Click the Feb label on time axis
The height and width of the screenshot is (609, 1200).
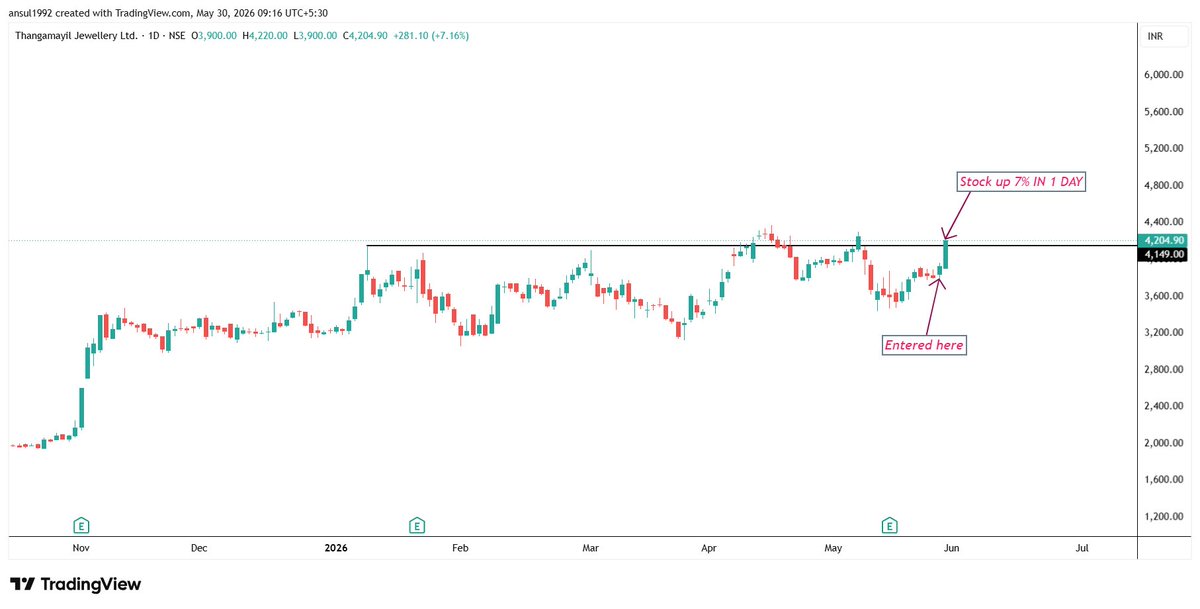(x=460, y=548)
